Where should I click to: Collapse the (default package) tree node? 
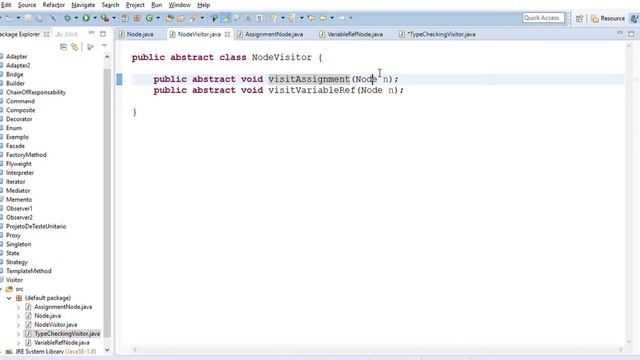[9, 298]
